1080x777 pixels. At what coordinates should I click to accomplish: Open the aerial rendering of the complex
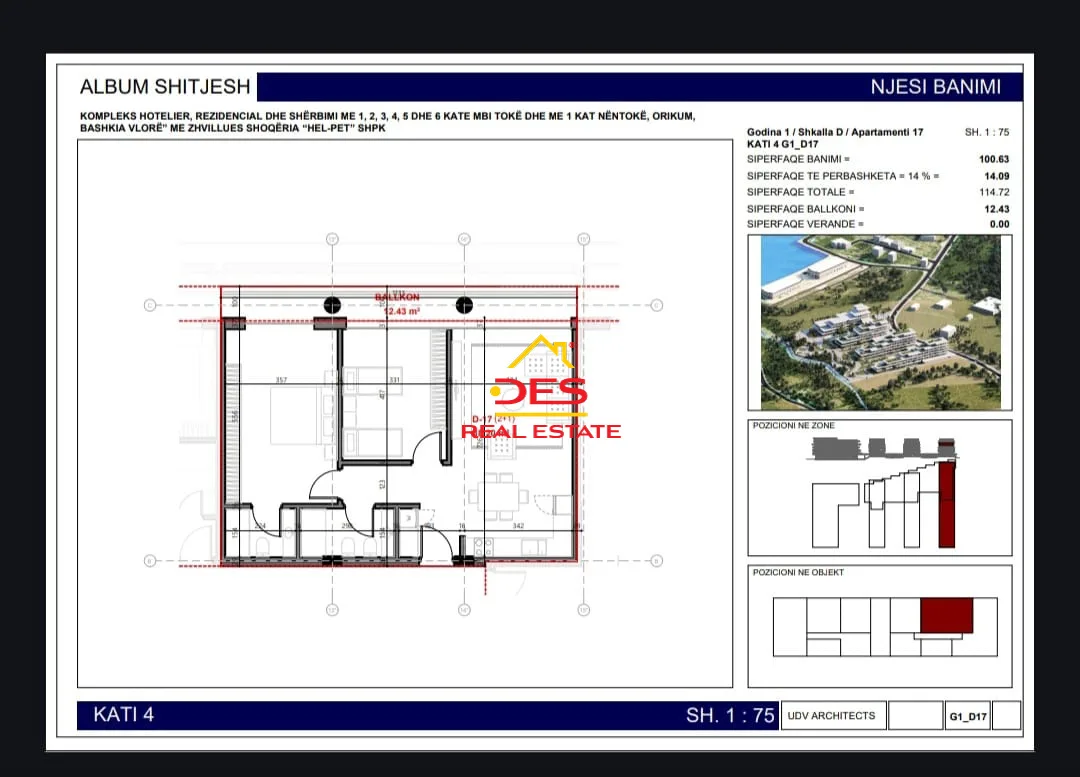(x=880, y=322)
